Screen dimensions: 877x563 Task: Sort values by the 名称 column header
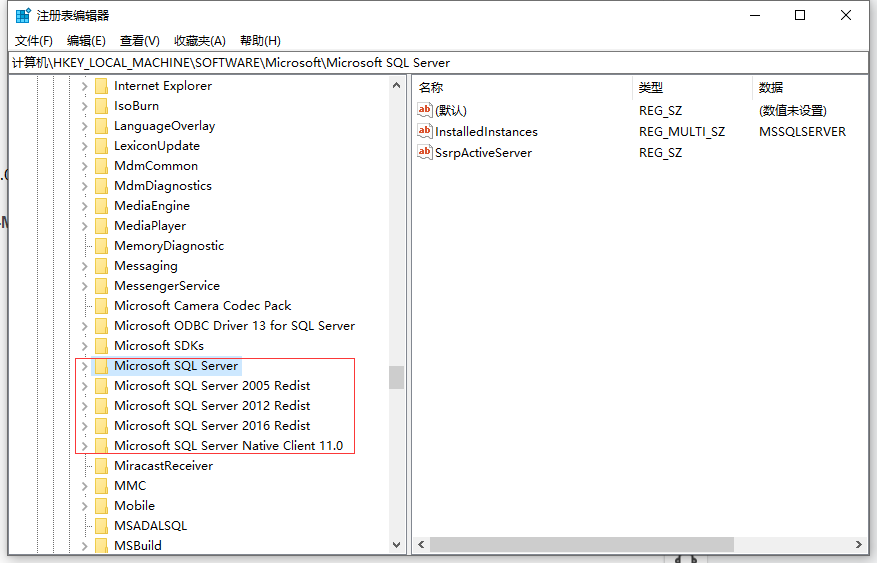coord(523,87)
